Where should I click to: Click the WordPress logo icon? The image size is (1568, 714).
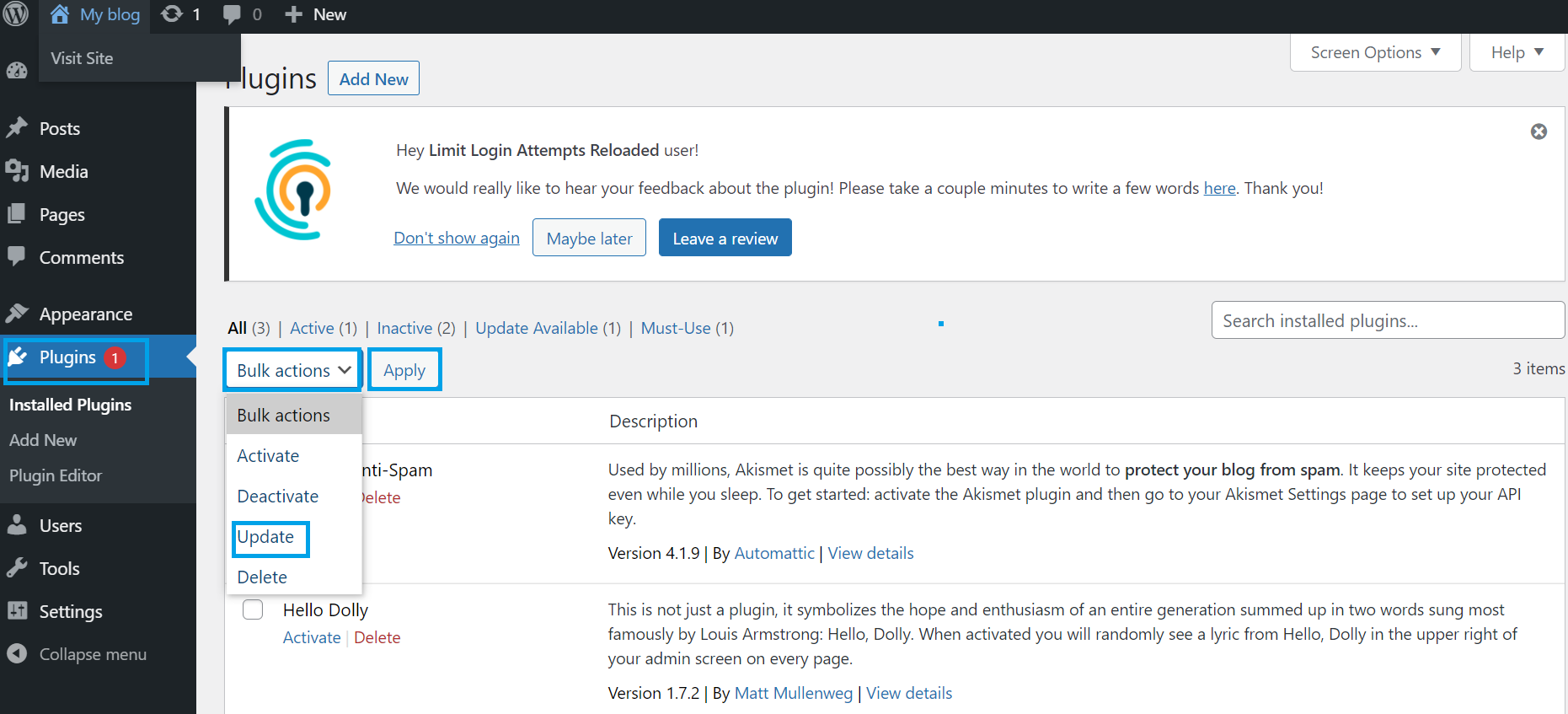[16, 13]
